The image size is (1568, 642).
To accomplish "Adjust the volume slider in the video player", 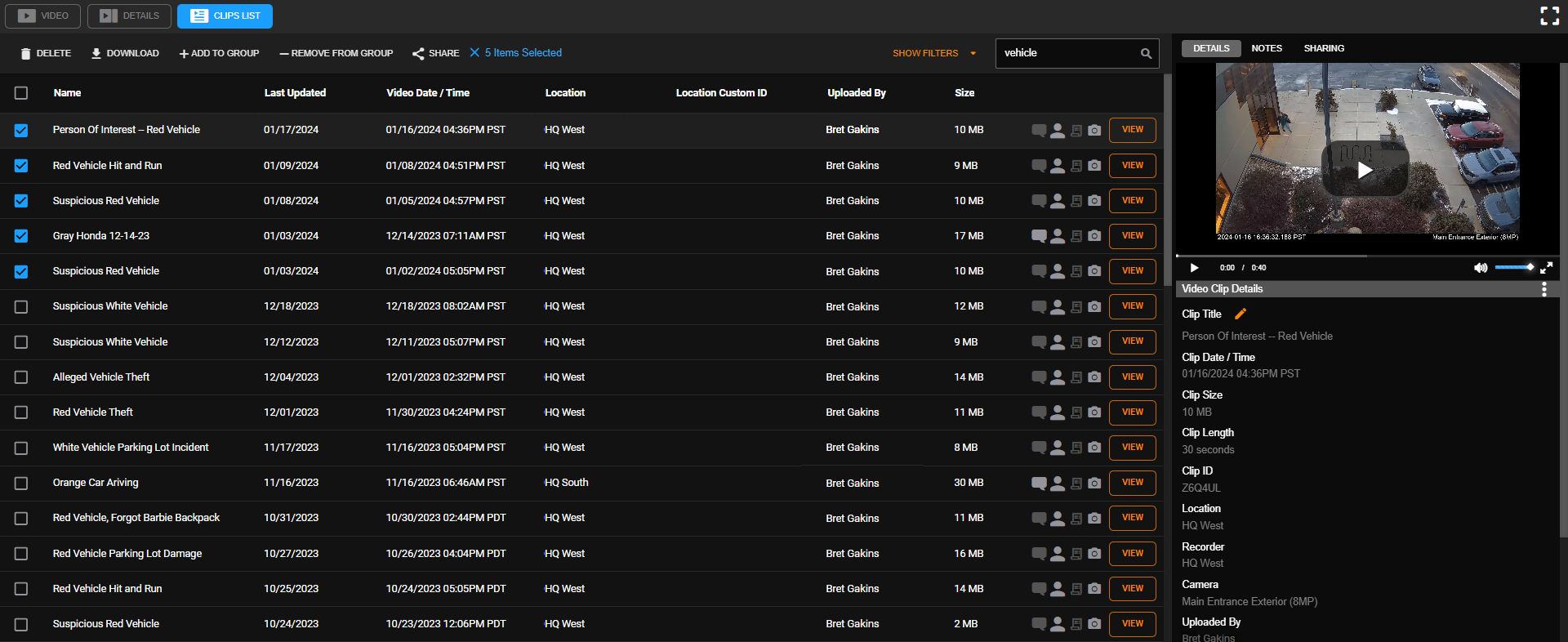I will [x=1514, y=268].
